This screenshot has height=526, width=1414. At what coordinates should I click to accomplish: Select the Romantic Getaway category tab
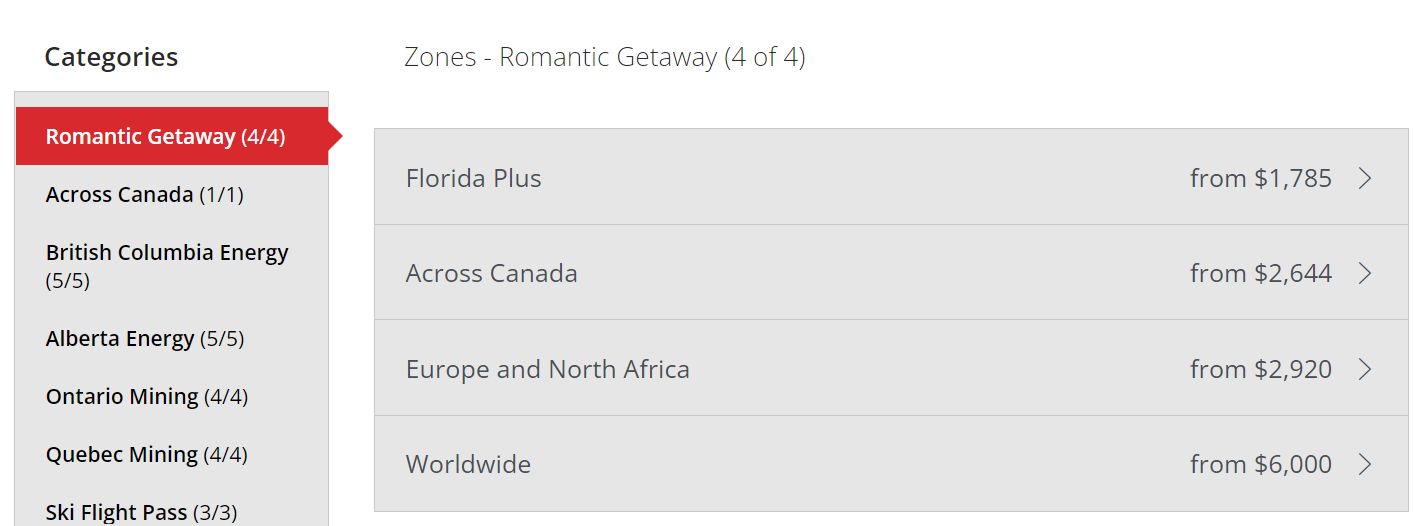tap(166, 136)
